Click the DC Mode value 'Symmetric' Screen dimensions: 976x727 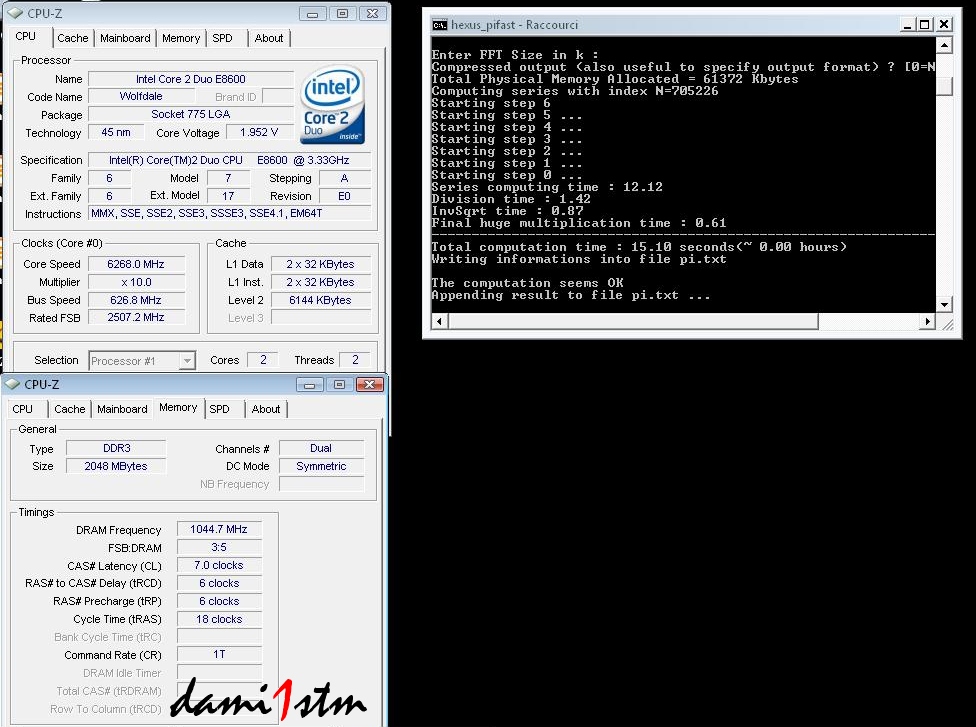[321, 466]
